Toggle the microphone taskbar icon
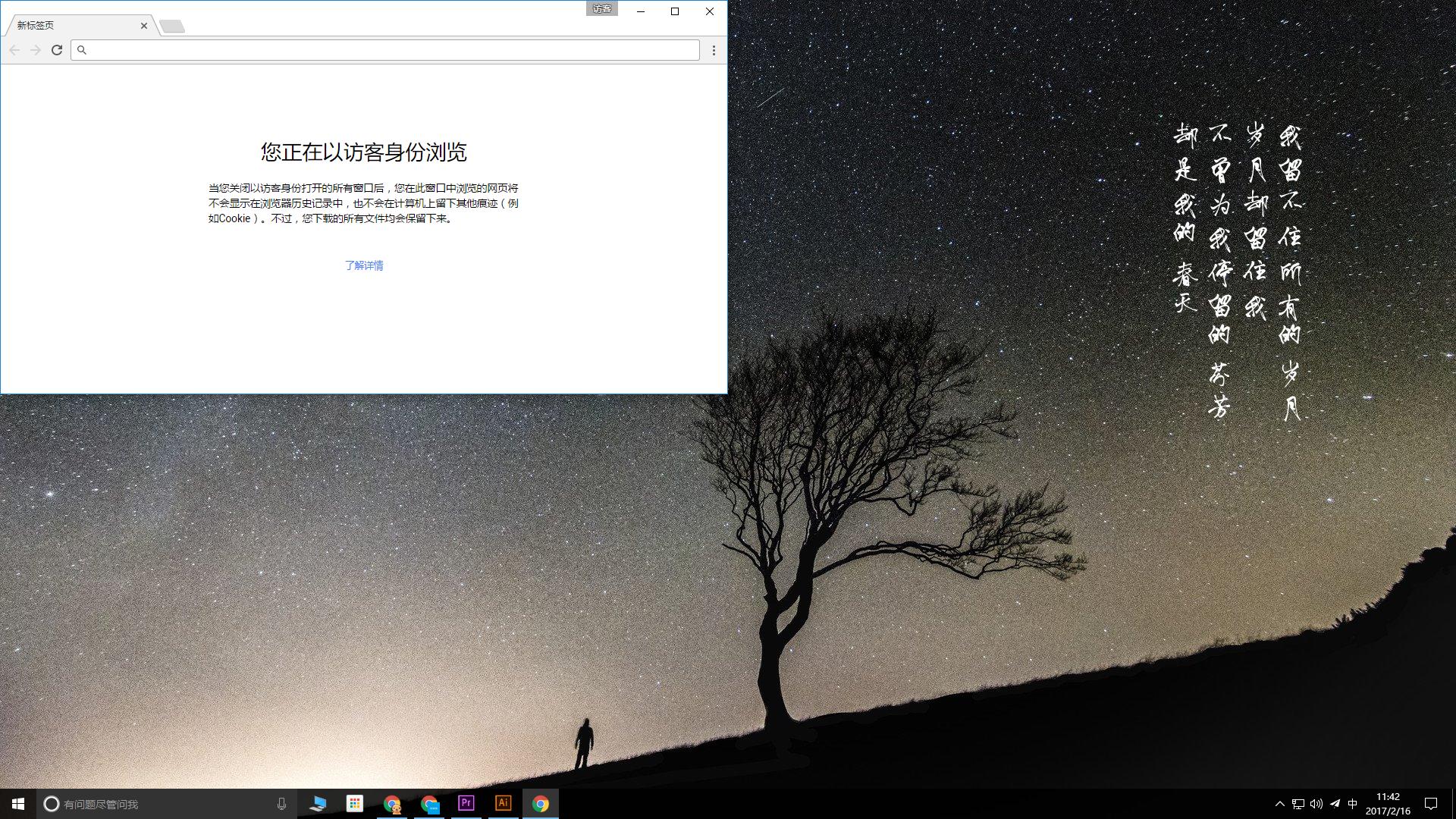The image size is (1456, 819). click(281, 804)
